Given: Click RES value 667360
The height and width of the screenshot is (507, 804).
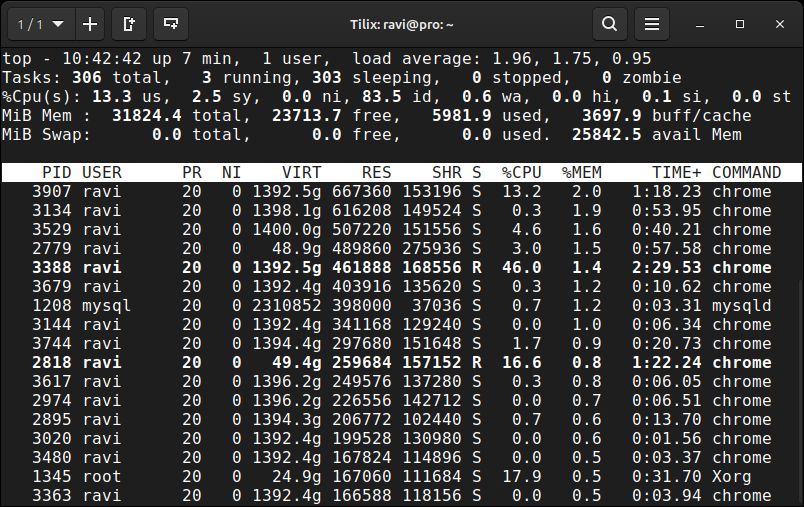Looking at the screenshot, I should coord(361,191).
